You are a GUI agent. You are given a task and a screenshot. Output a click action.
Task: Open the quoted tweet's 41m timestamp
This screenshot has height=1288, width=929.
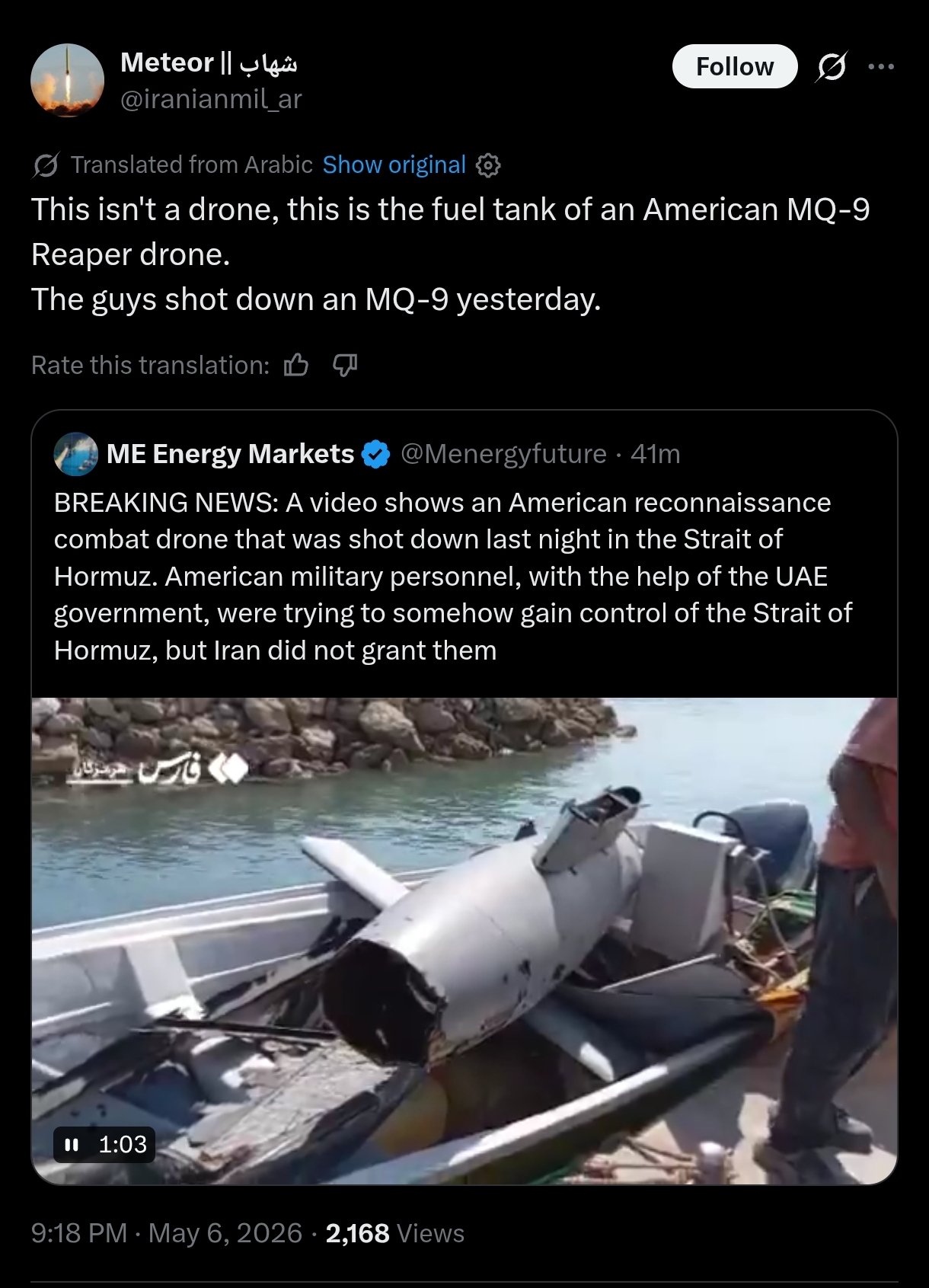click(655, 454)
